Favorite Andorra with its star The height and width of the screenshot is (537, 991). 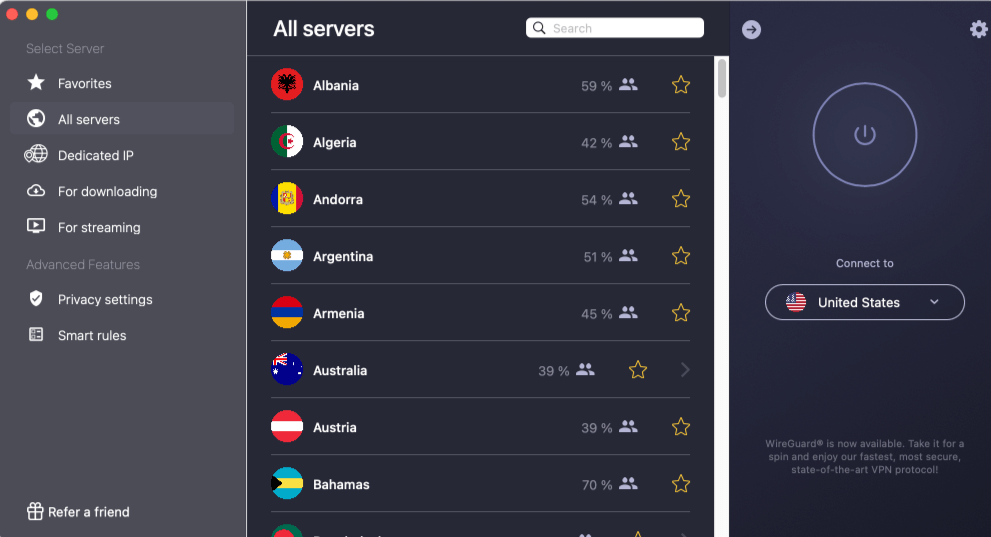pyautogui.click(x=681, y=198)
